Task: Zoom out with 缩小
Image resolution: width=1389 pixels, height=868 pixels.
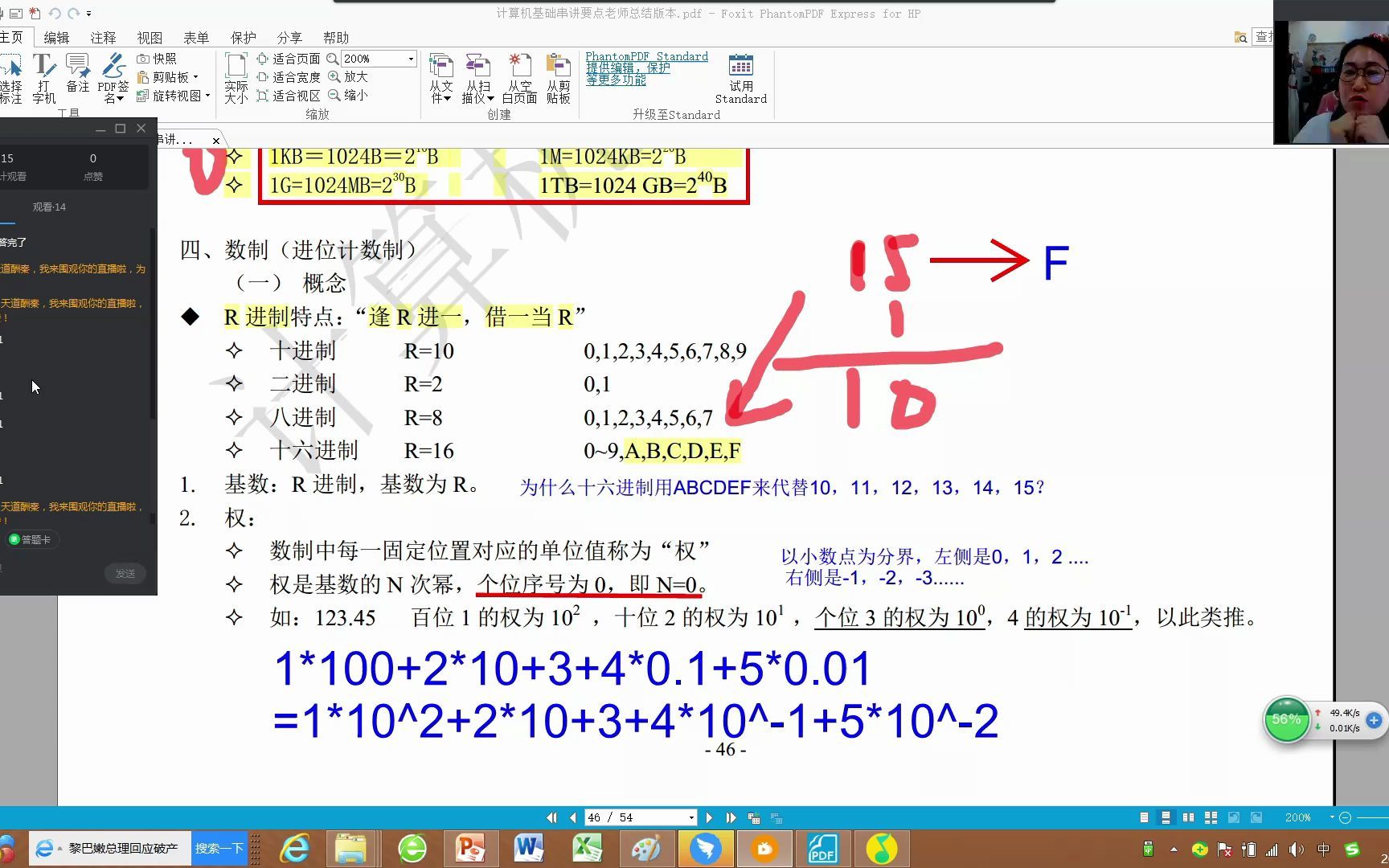Action: pos(348,95)
